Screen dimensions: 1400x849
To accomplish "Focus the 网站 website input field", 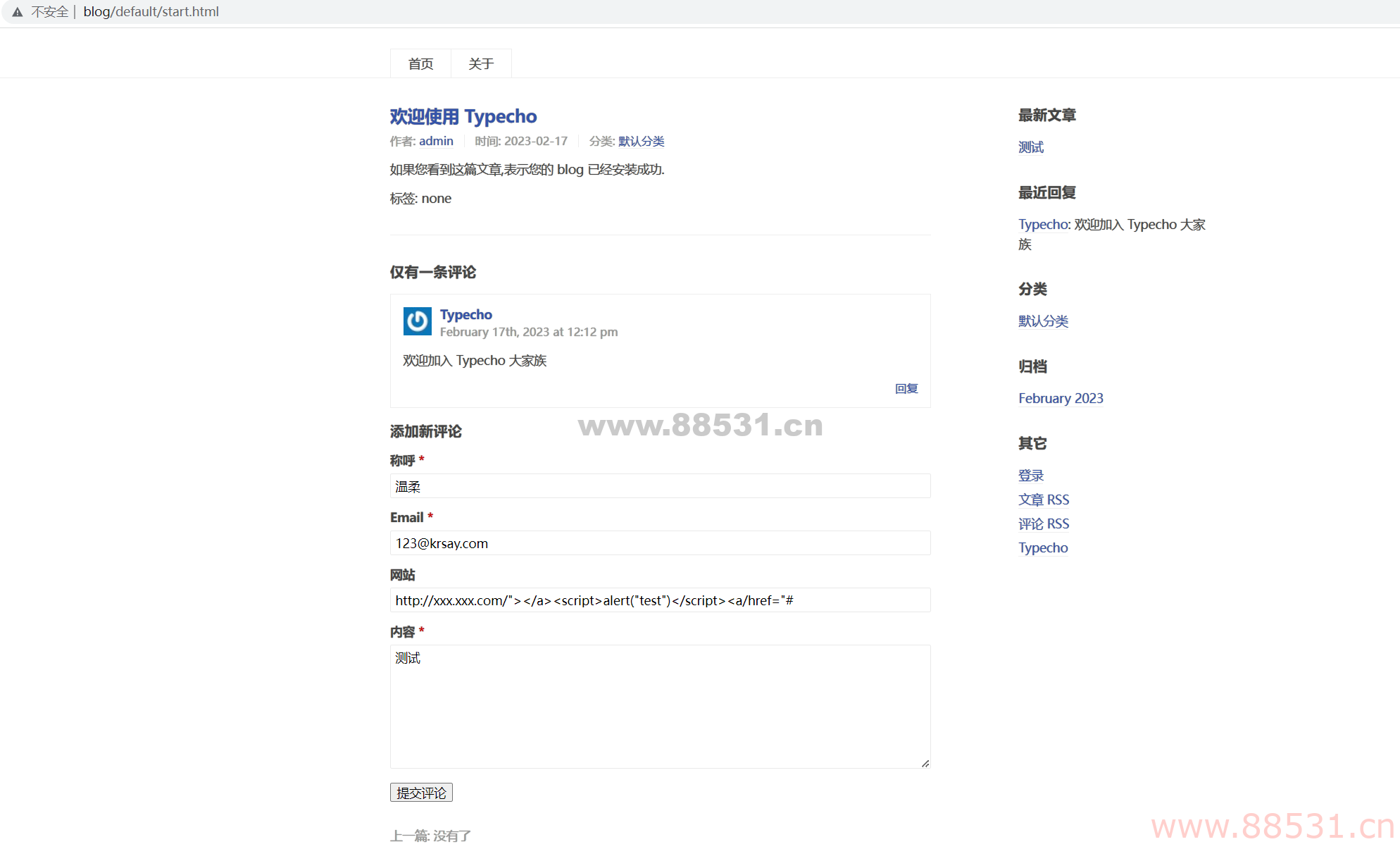I will click(661, 600).
